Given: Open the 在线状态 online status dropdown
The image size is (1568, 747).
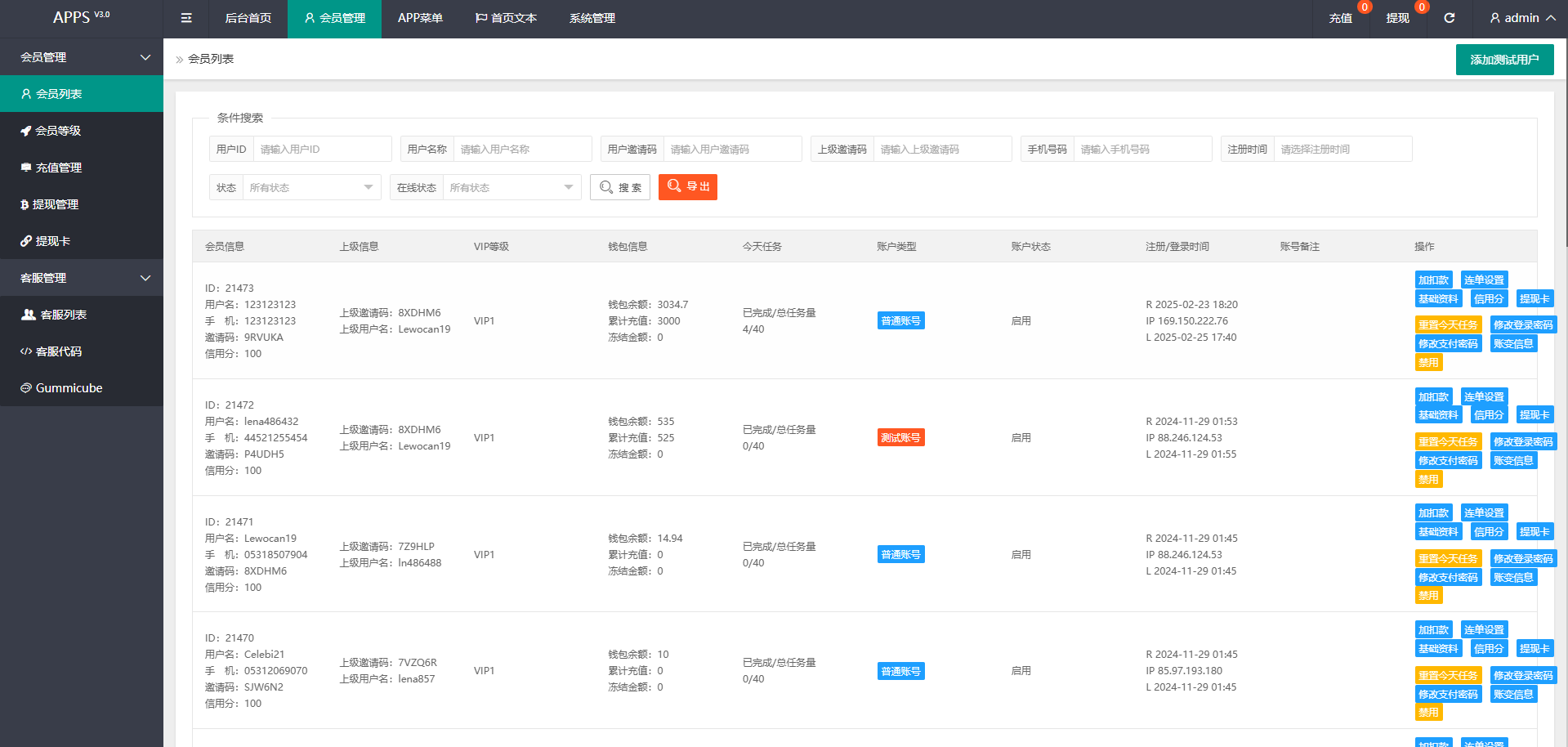Looking at the screenshot, I should pos(511,188).
